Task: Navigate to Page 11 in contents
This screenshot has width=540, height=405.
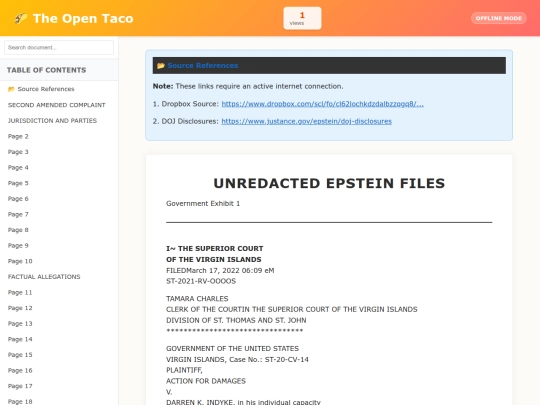Action: point(20,292)
